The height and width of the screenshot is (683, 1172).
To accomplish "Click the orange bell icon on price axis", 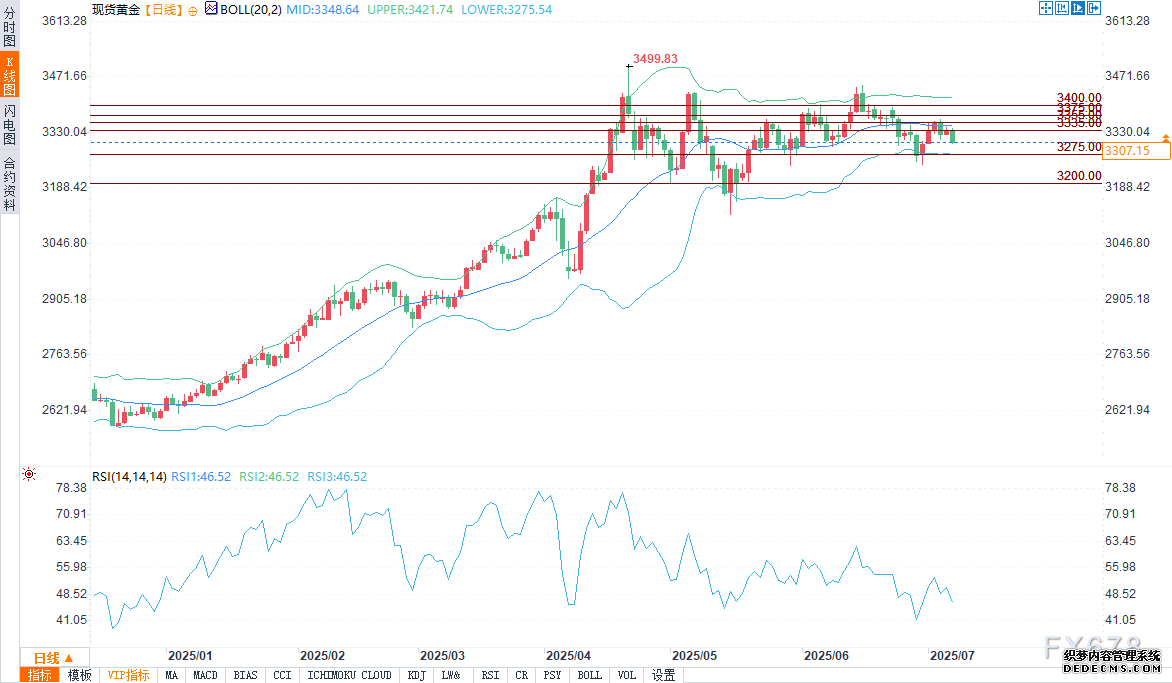I will tap(1165, 137).
